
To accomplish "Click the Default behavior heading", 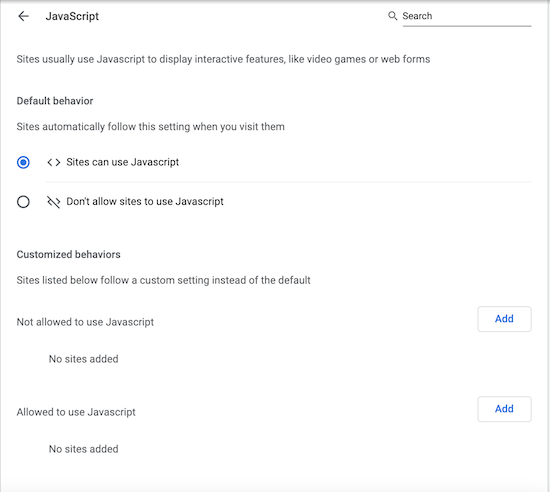I will (x=55, y=101).
